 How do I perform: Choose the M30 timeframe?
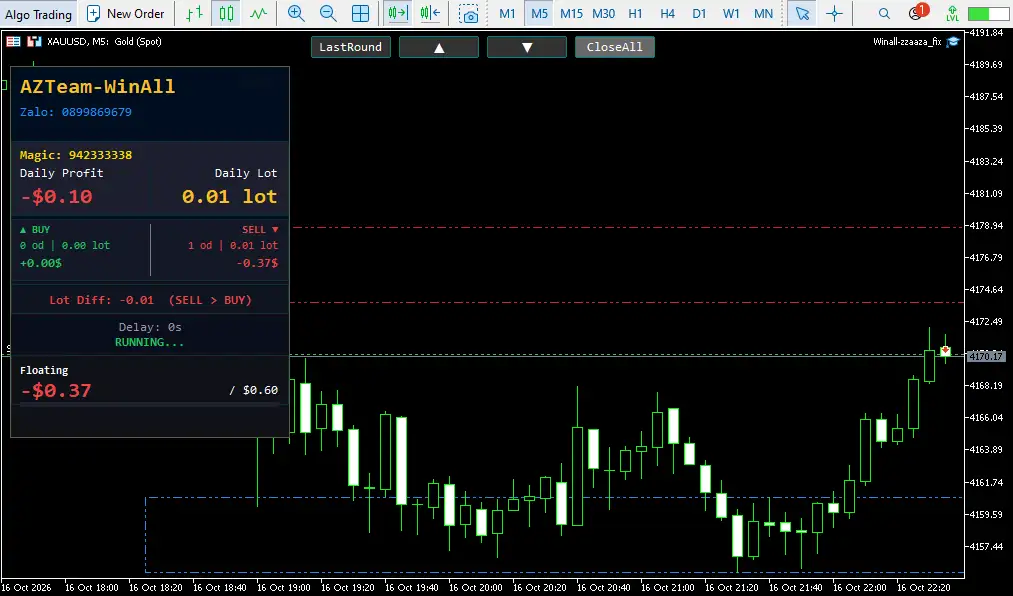(603, 14)
